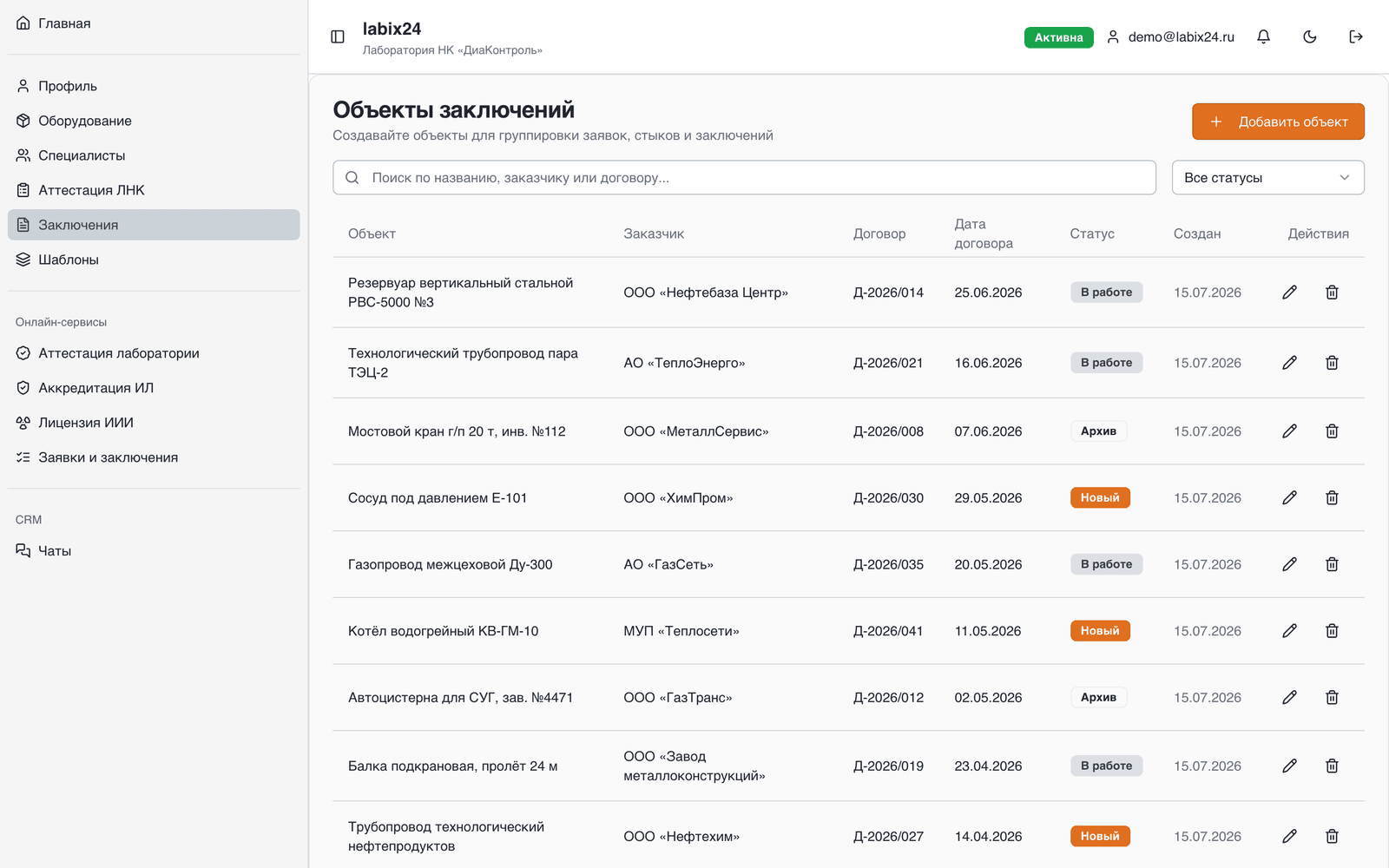The image size is (1389, 868).
Task: Open notifications bell icon
Action: pos(1263,36)
